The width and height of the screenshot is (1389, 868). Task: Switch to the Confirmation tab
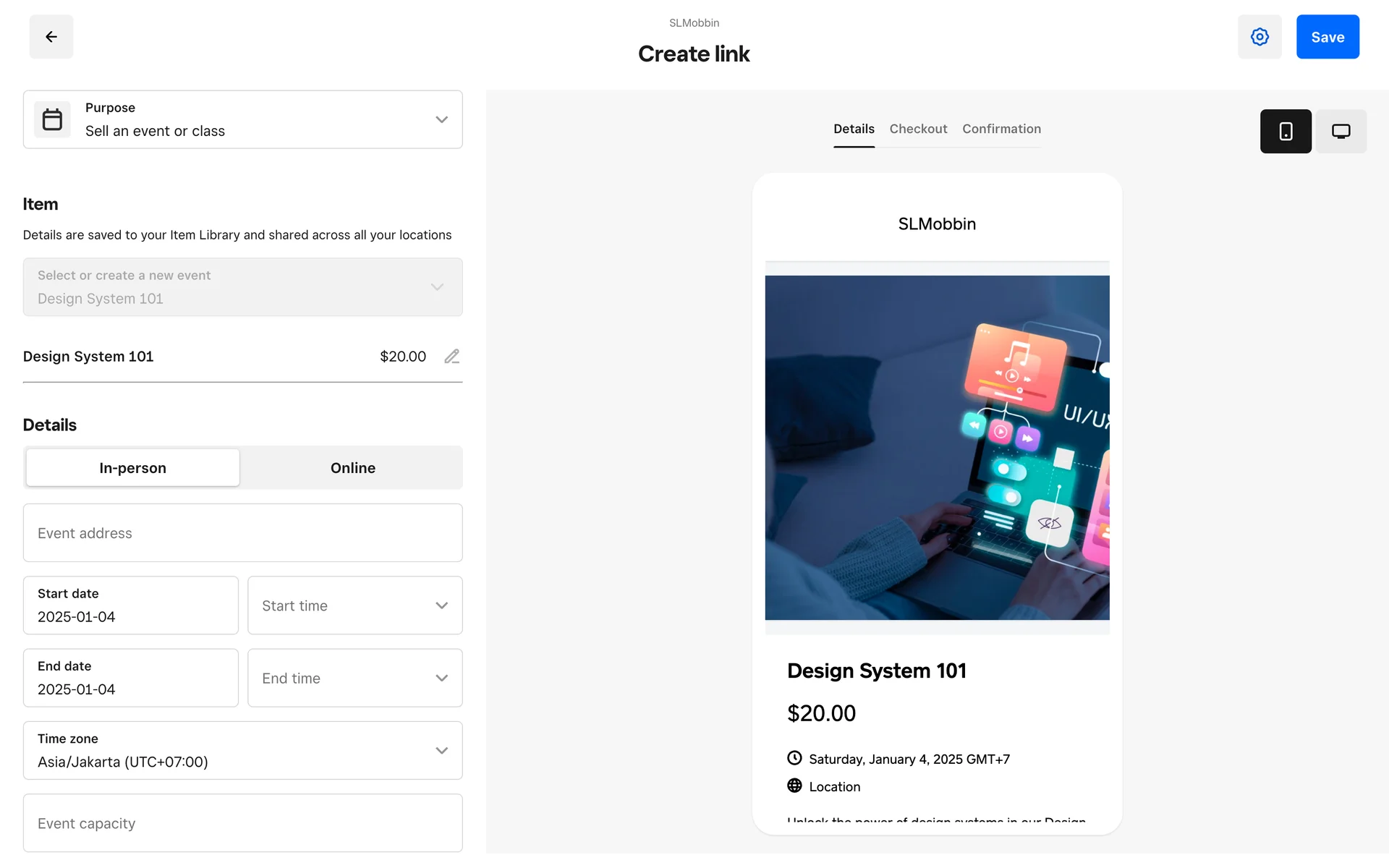tap(1001, 129)
